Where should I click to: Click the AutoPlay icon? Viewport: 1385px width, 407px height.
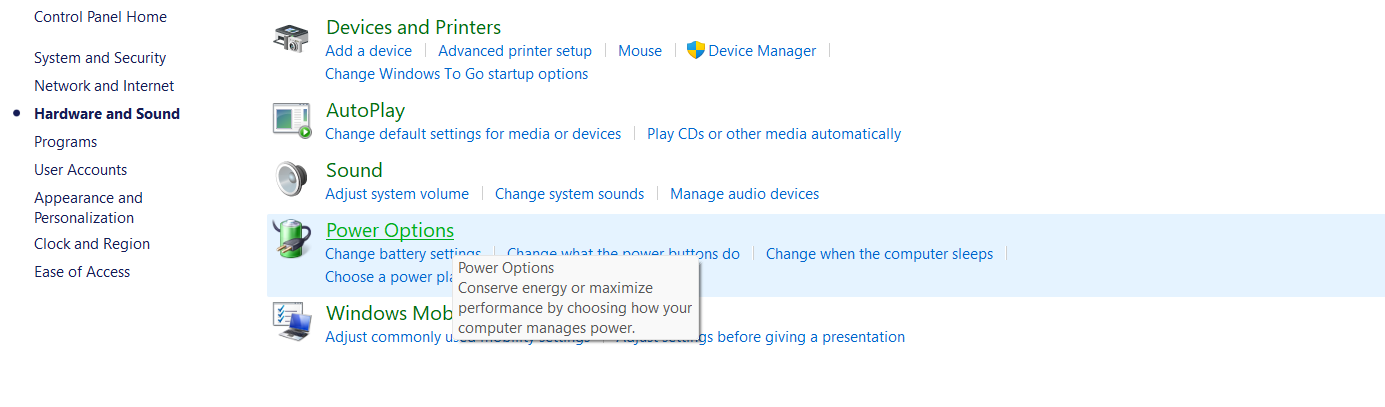pyautogui.click(x=291, y=120)
